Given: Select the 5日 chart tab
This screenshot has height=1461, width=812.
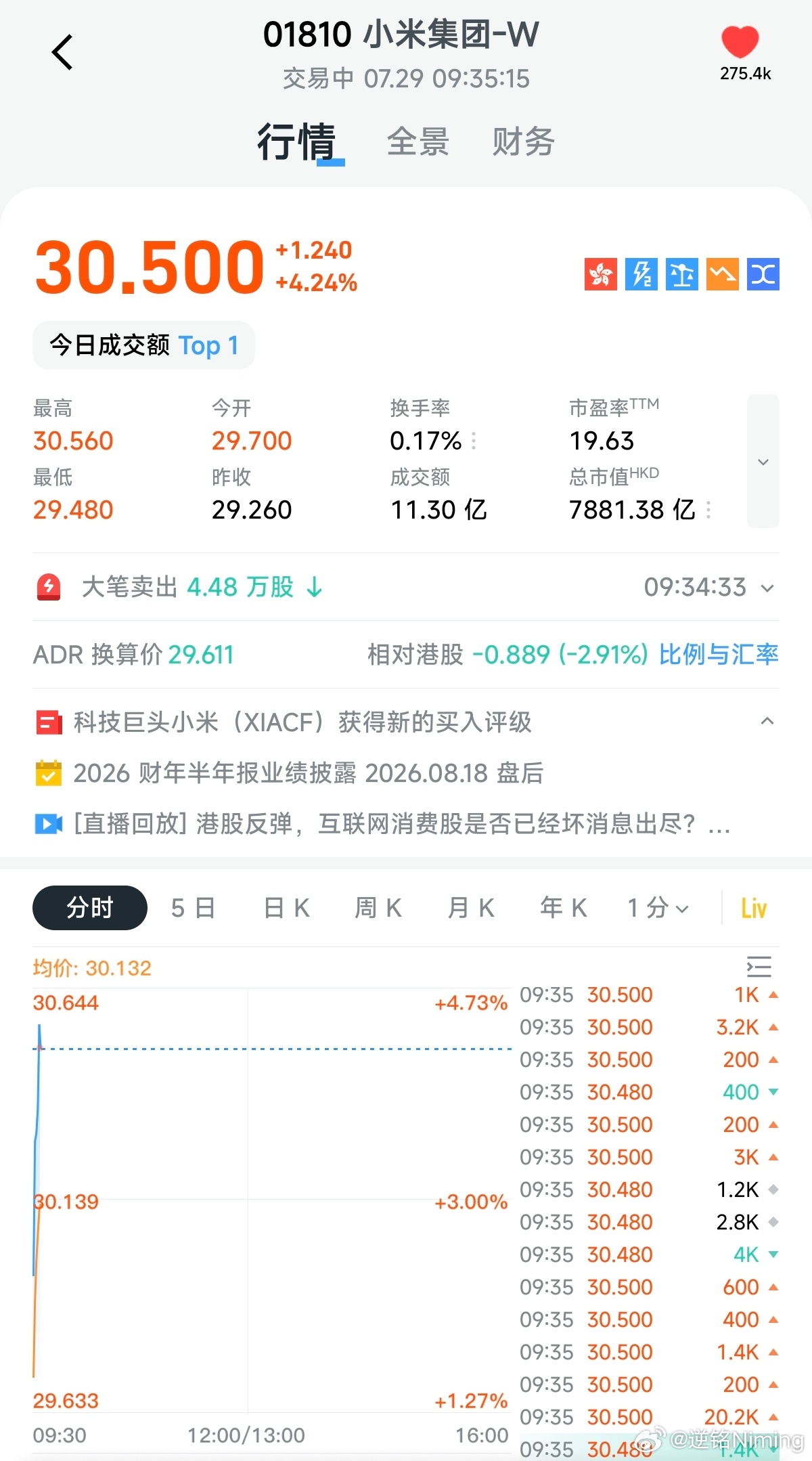Looking at the screenshot, I should click(x=194, y=908).
